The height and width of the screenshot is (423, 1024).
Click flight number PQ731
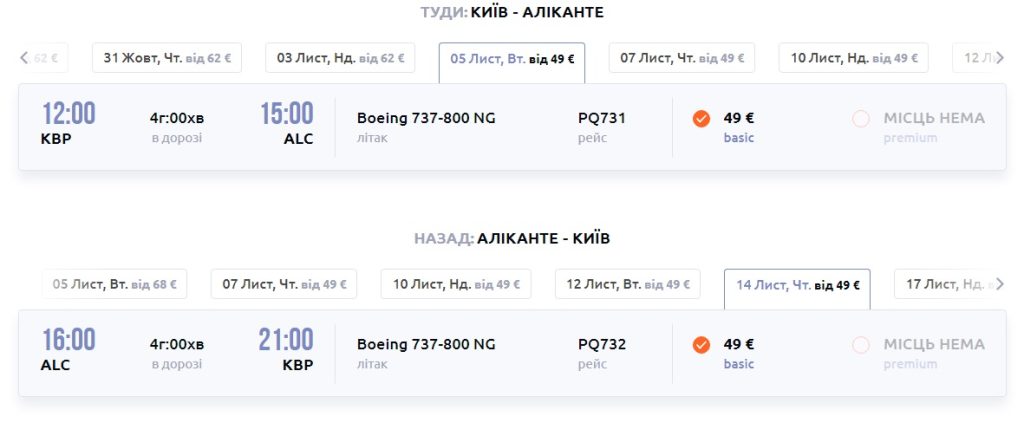coord(602,118)
